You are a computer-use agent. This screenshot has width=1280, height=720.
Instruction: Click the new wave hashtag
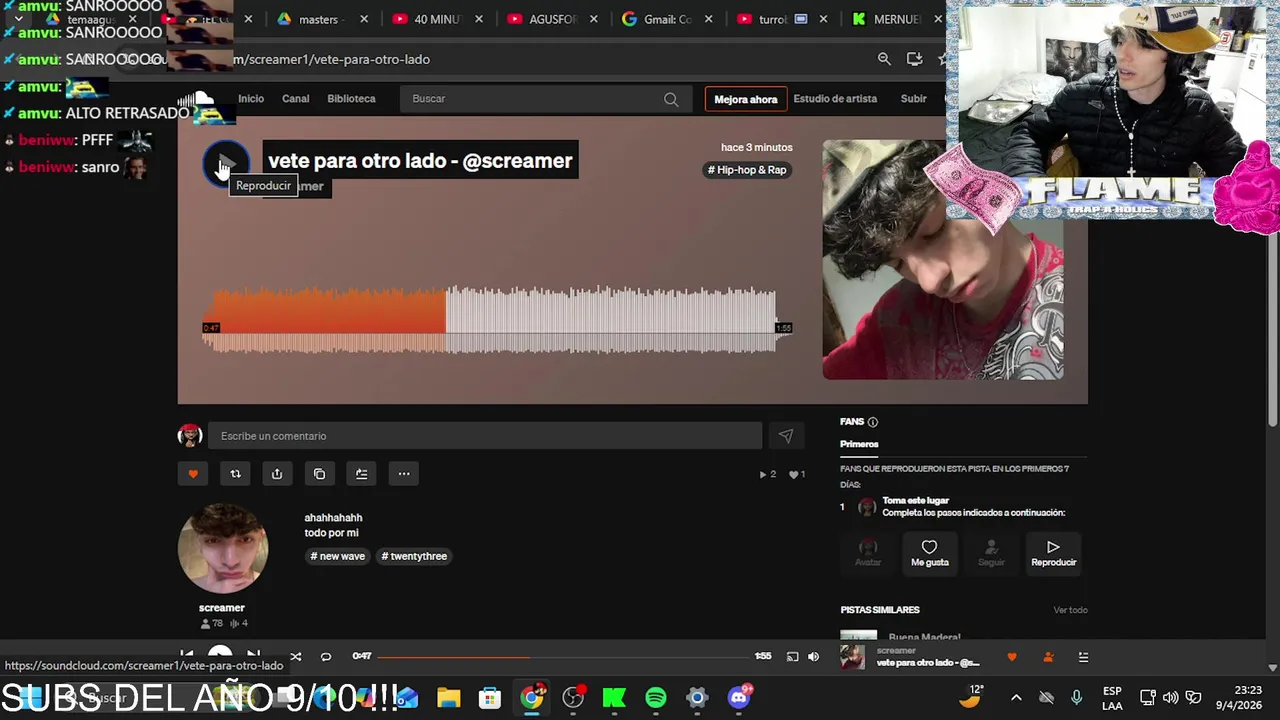338,556
